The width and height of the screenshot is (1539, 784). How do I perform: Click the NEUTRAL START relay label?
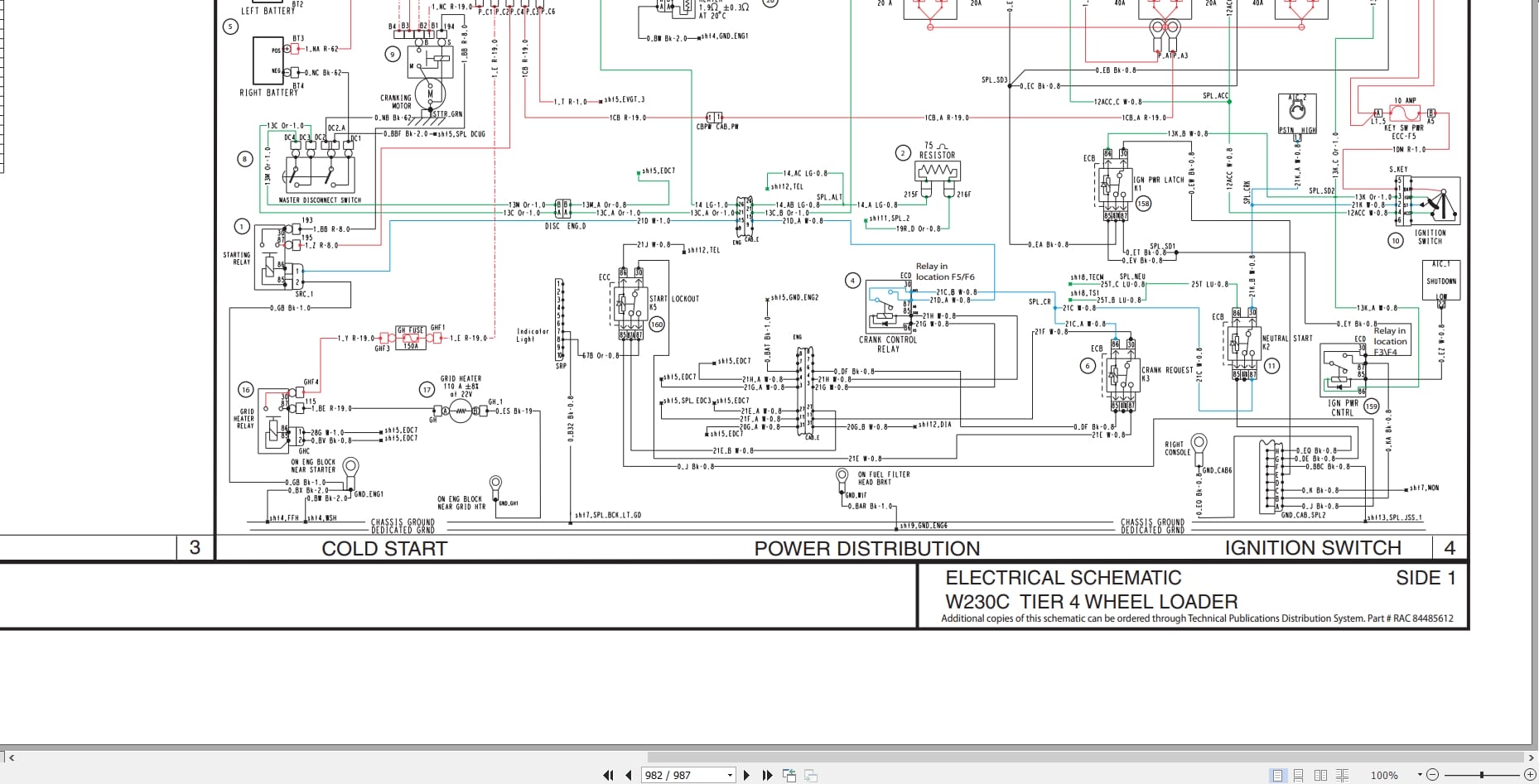click(x=1287, y=338)
